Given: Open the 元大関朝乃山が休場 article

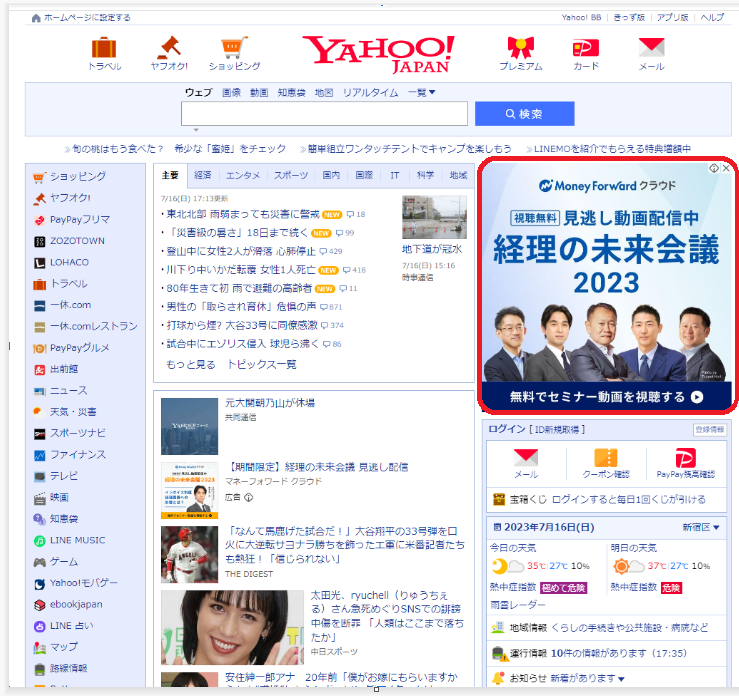Looking at the screenshot, I should point(270,403).
